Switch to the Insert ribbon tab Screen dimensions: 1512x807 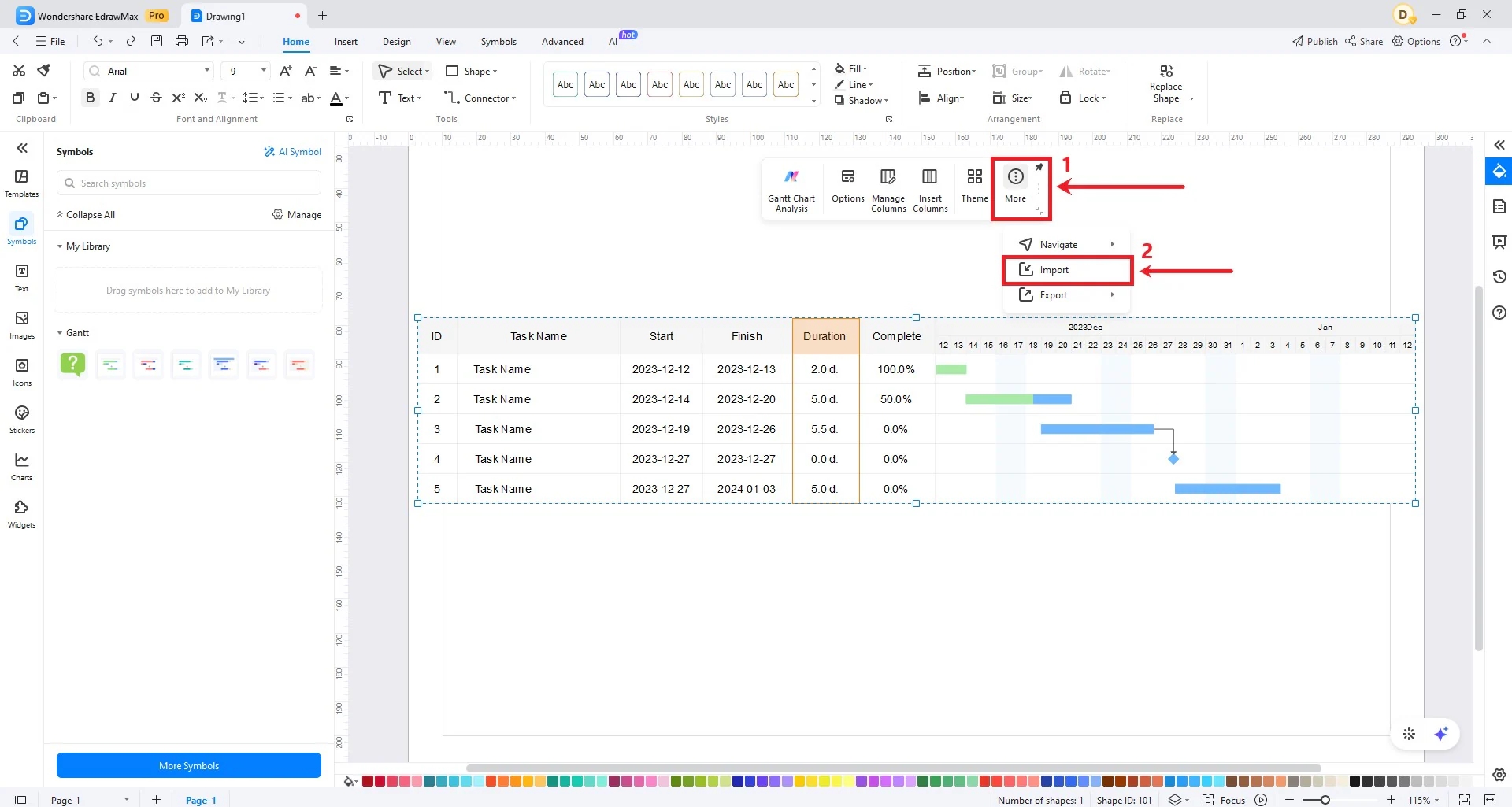tap(346, 41)
